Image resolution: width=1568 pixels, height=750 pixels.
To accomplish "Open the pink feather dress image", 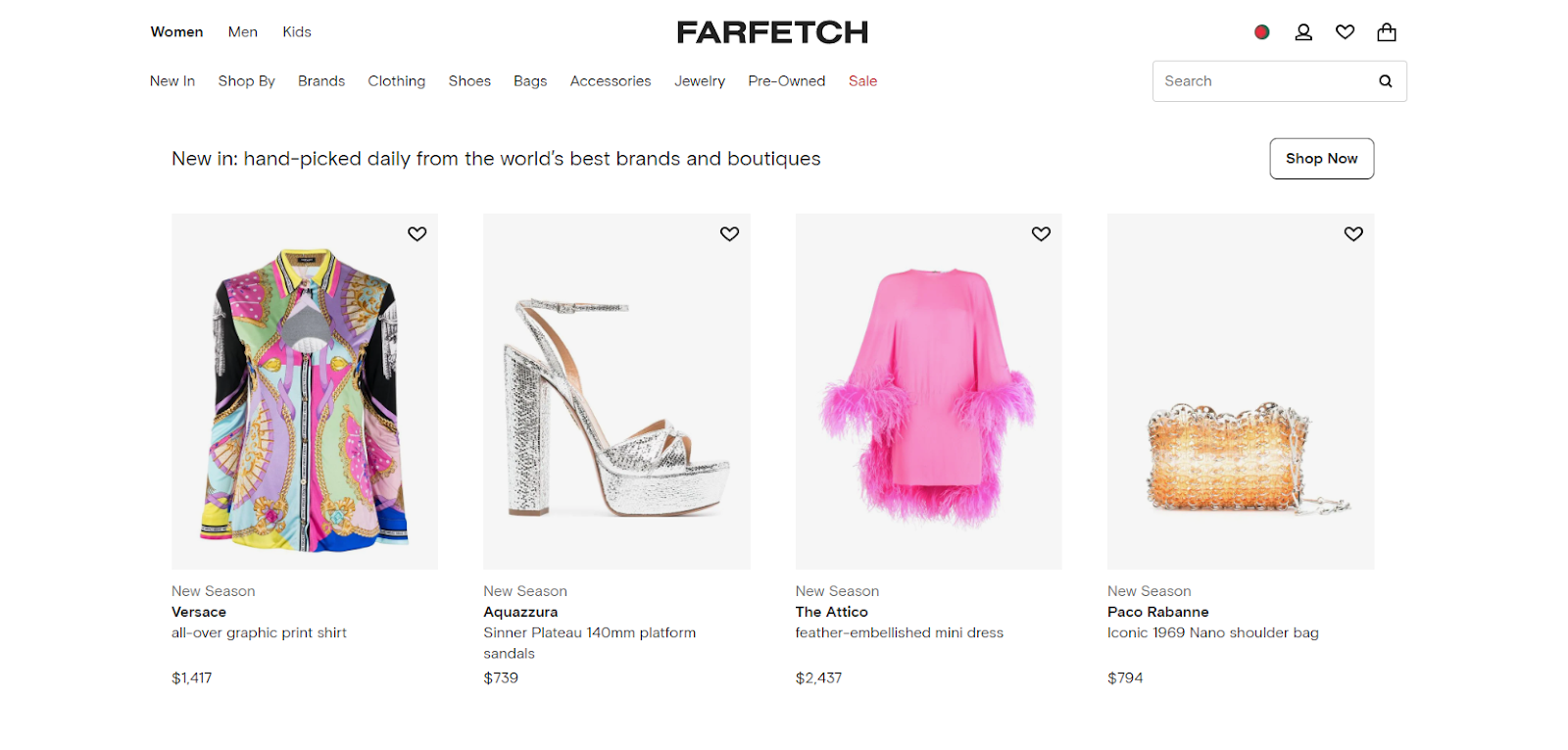I will point(928,392).
